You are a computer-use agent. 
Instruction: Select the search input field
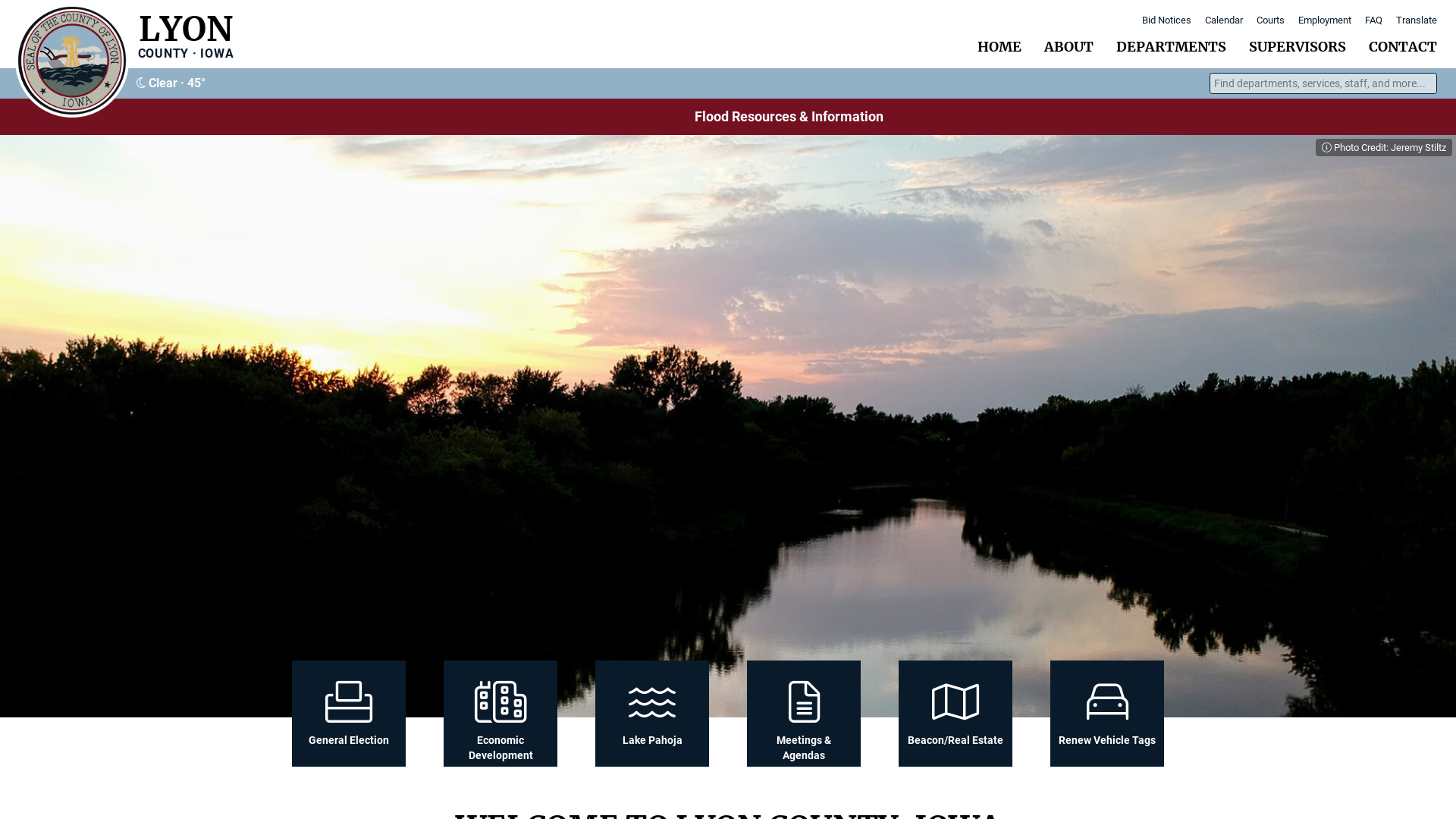(x=1323, y=83)
